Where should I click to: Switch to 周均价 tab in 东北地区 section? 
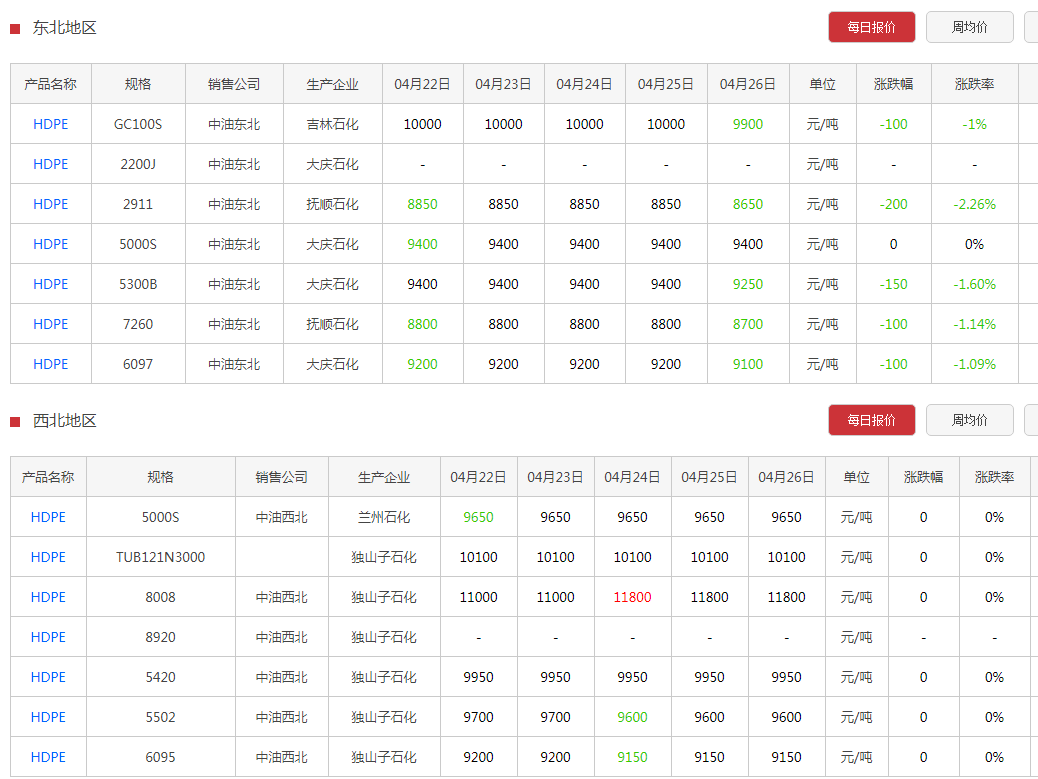[969, 27]
